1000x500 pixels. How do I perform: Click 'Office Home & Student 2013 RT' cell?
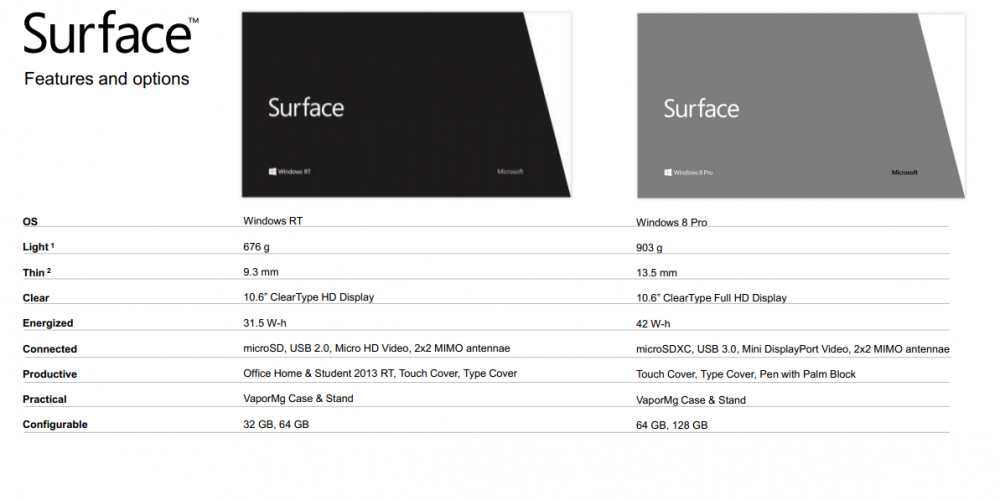[380, 373]
